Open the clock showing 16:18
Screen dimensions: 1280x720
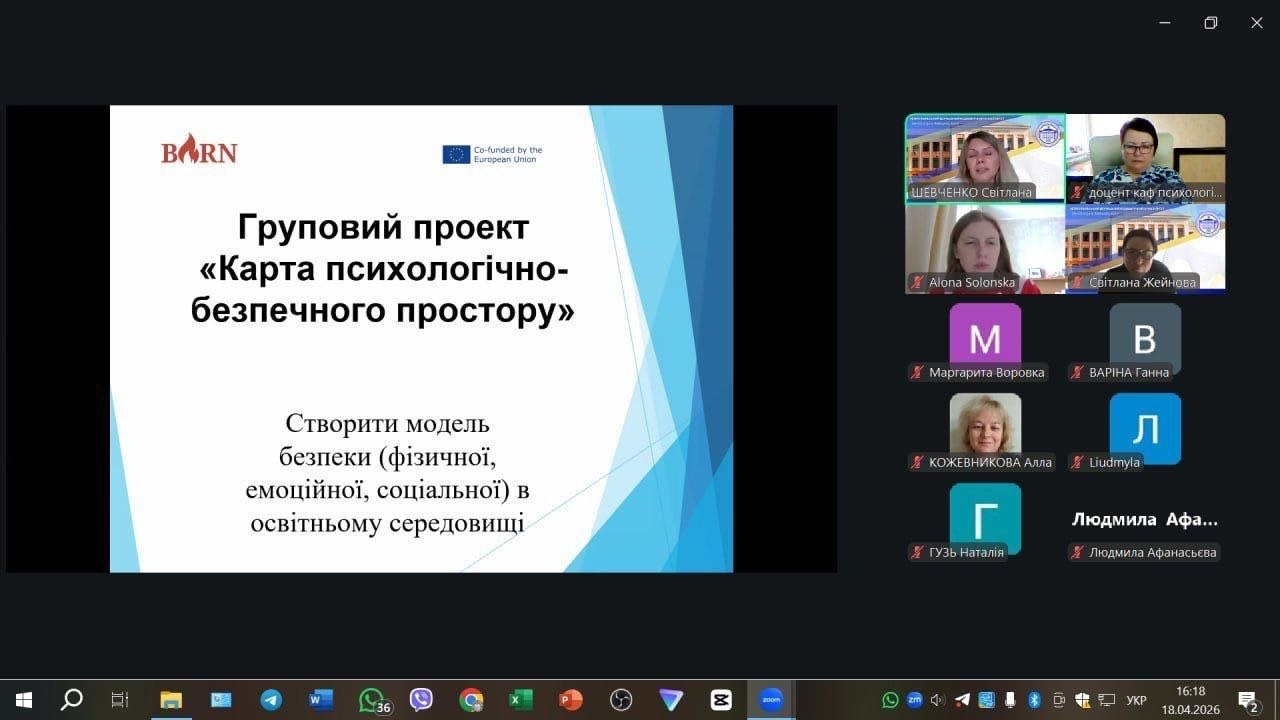(1191, 699)
